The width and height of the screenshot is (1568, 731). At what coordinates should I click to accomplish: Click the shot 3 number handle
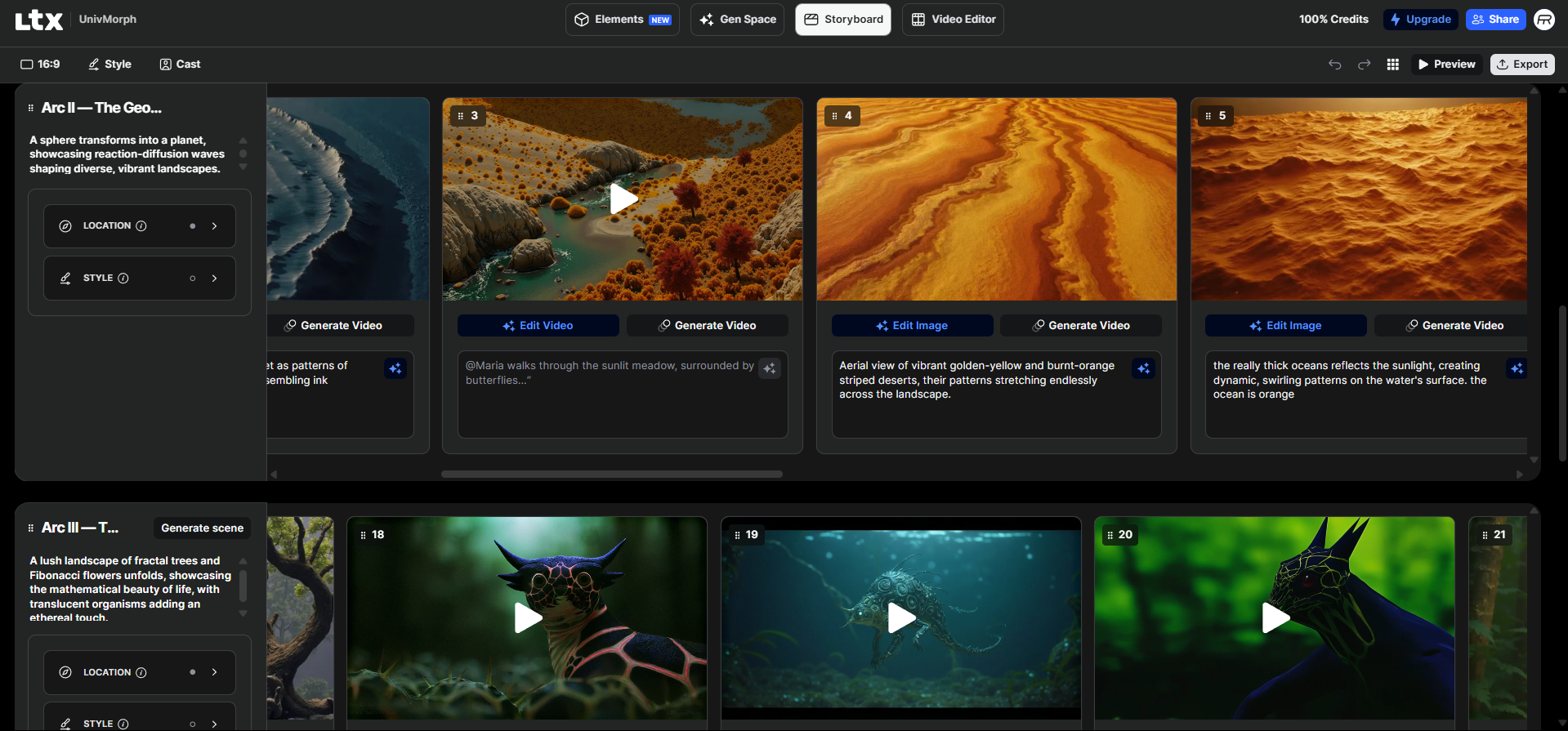468,116
